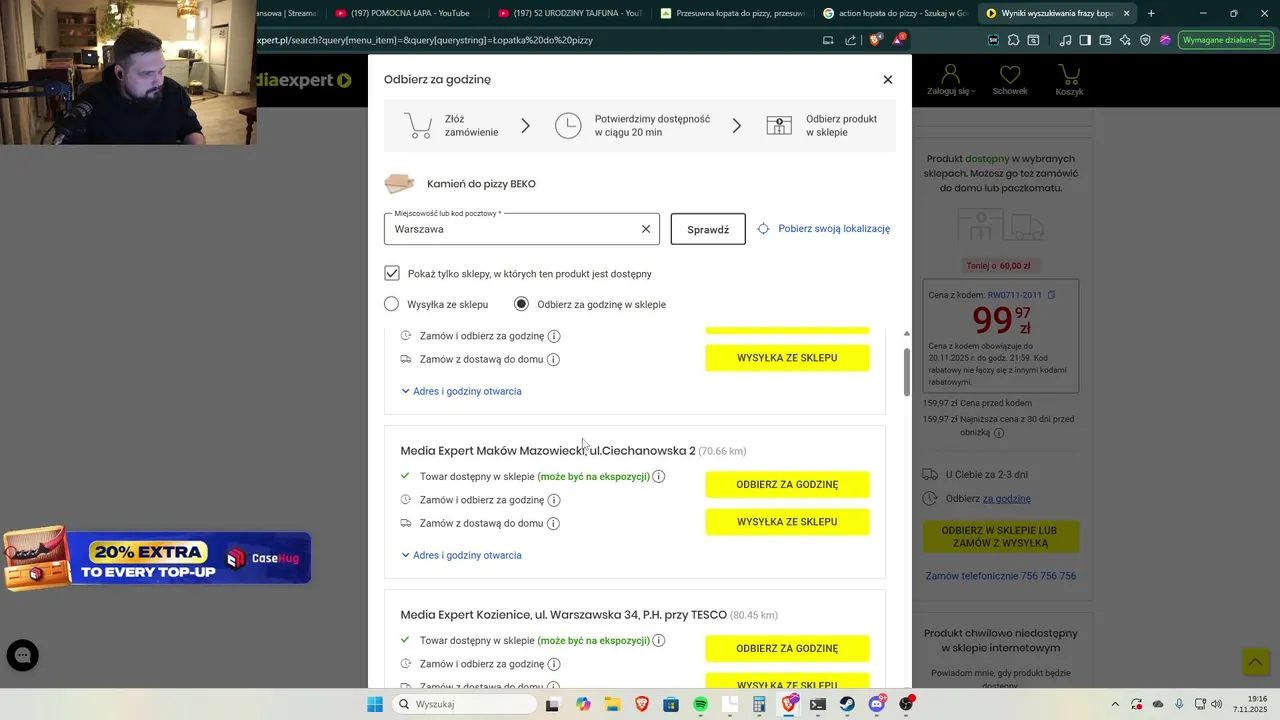
Task: Open info icon for Zamów i odbierz, first store
Action: (x=554, y=336)
